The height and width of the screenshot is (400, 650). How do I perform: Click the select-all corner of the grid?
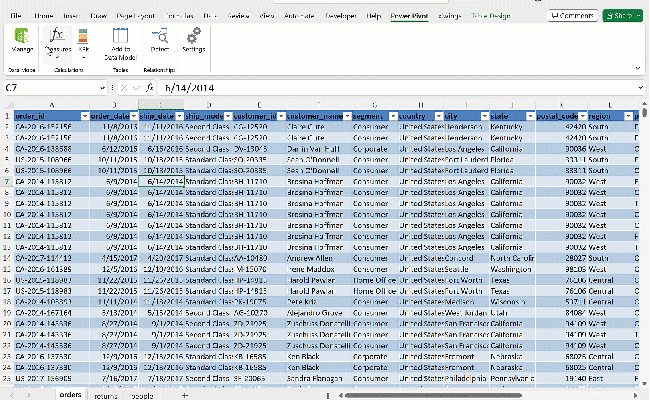9,105
